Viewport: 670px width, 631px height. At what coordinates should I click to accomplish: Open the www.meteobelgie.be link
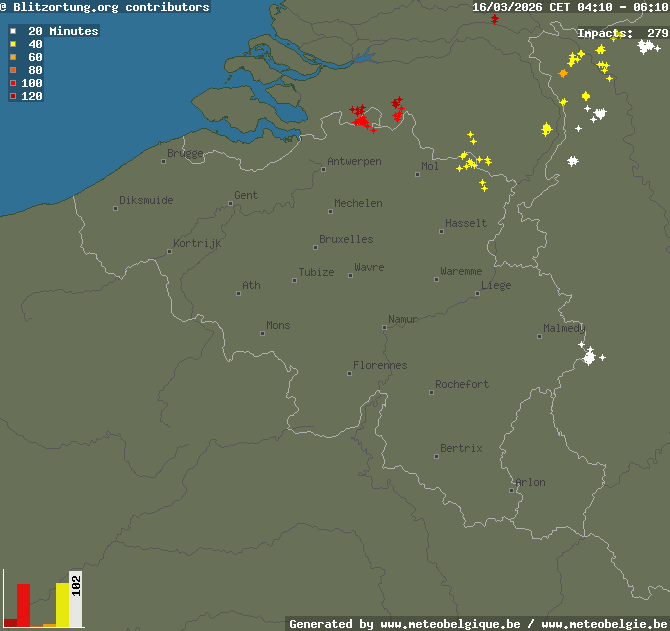tap(603, 624)
